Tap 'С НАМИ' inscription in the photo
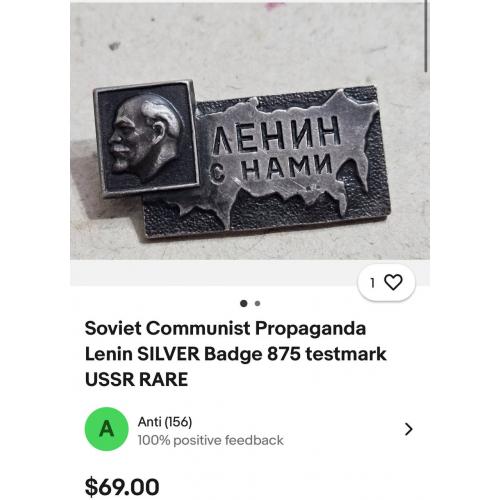 coord(271,168)
